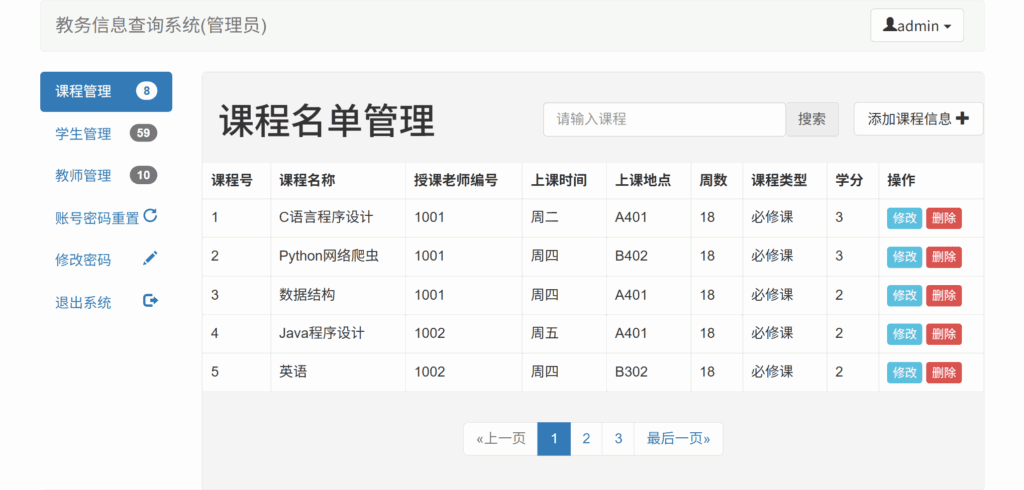Select 账号密码重置 menu item
The width and height of the screenshot is (1024, 490).
click(x=106, y=218)
